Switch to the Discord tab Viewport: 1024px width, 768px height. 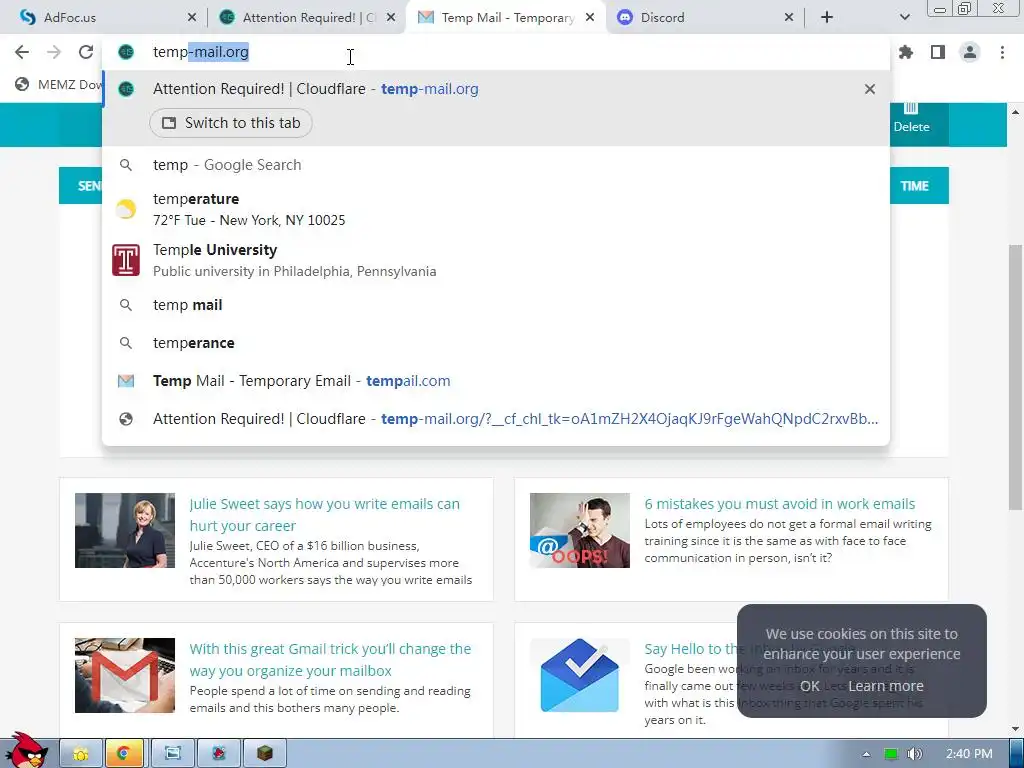coord(705,18)
